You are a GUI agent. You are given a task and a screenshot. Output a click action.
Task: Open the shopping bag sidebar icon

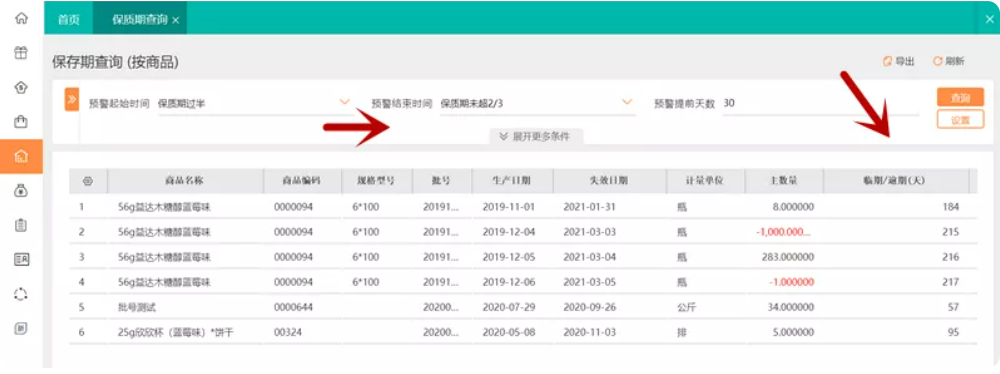tap(21, 121)
